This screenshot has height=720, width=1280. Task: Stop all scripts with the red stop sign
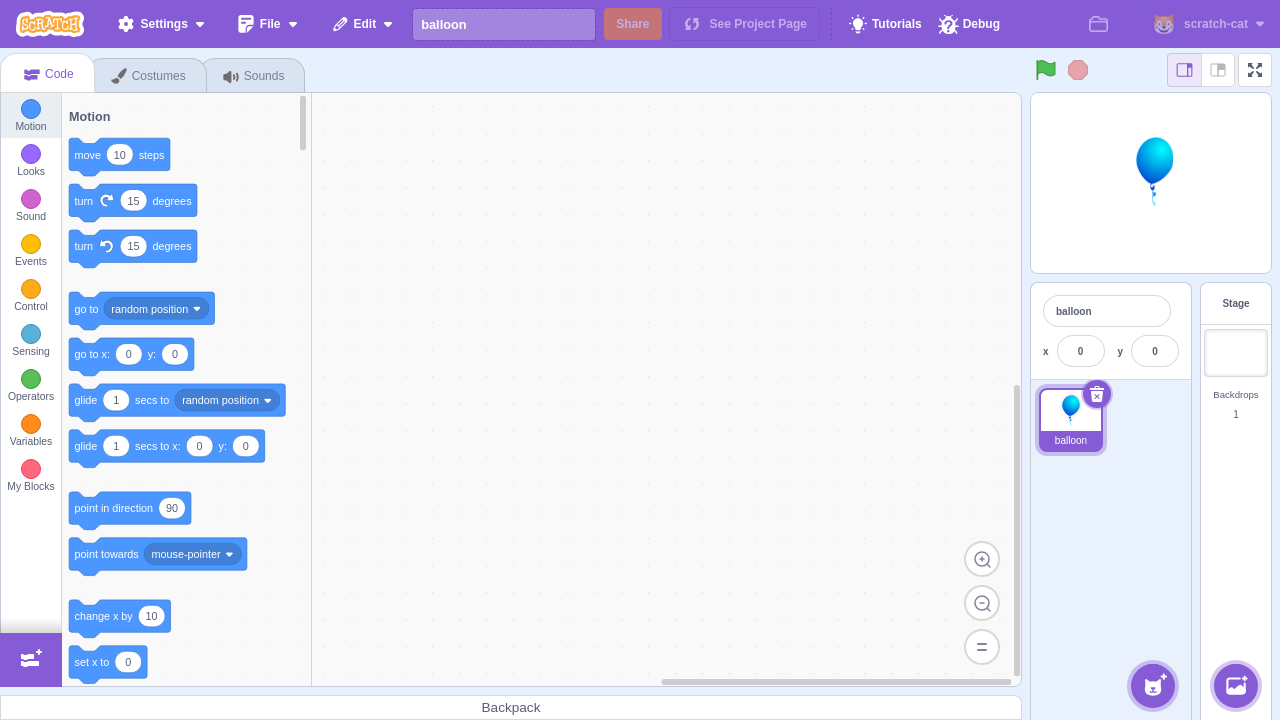click(x=1078, y=69)
